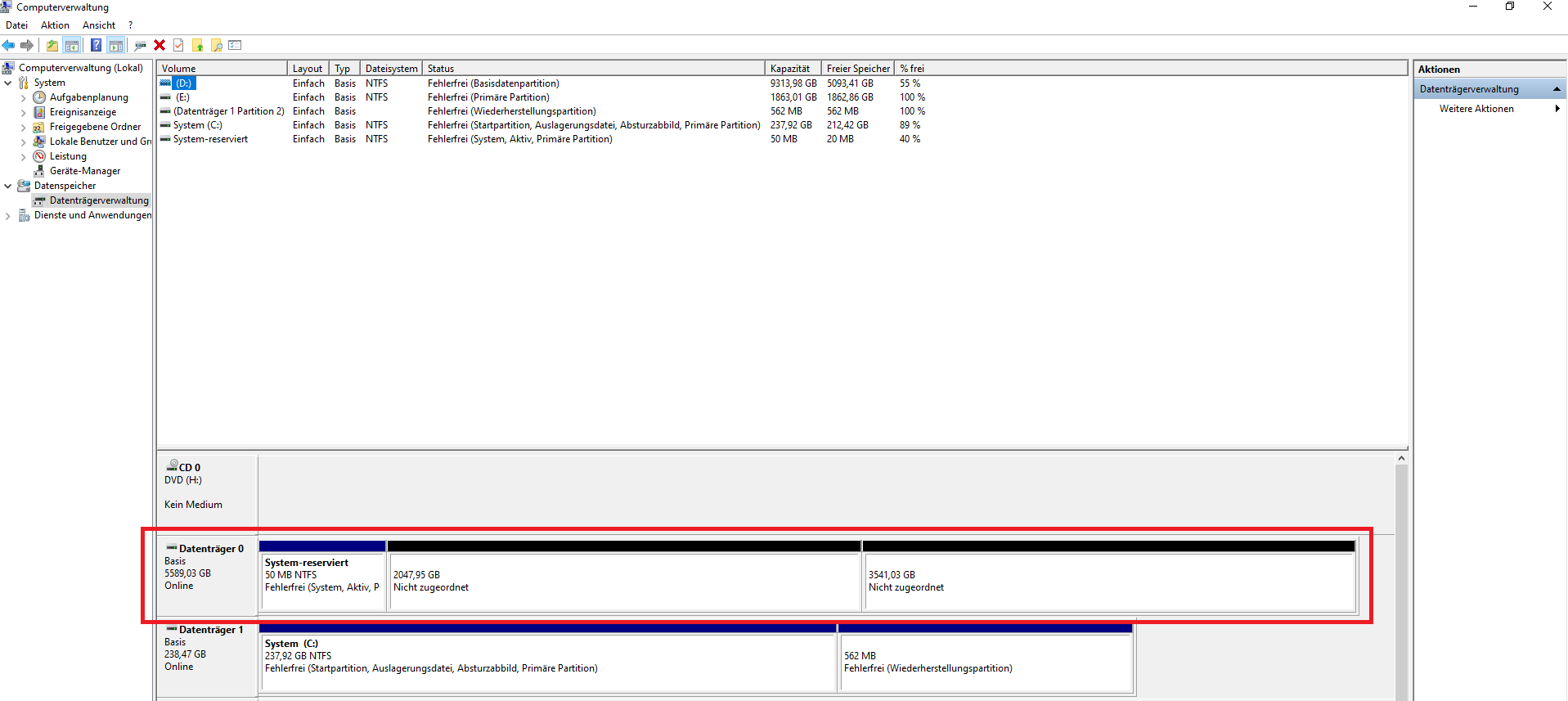Image resolution: width=1568 pixels, height=701 pixels.
Task: Toggle the action pane toolbar icon
Action: coord(116,45)
